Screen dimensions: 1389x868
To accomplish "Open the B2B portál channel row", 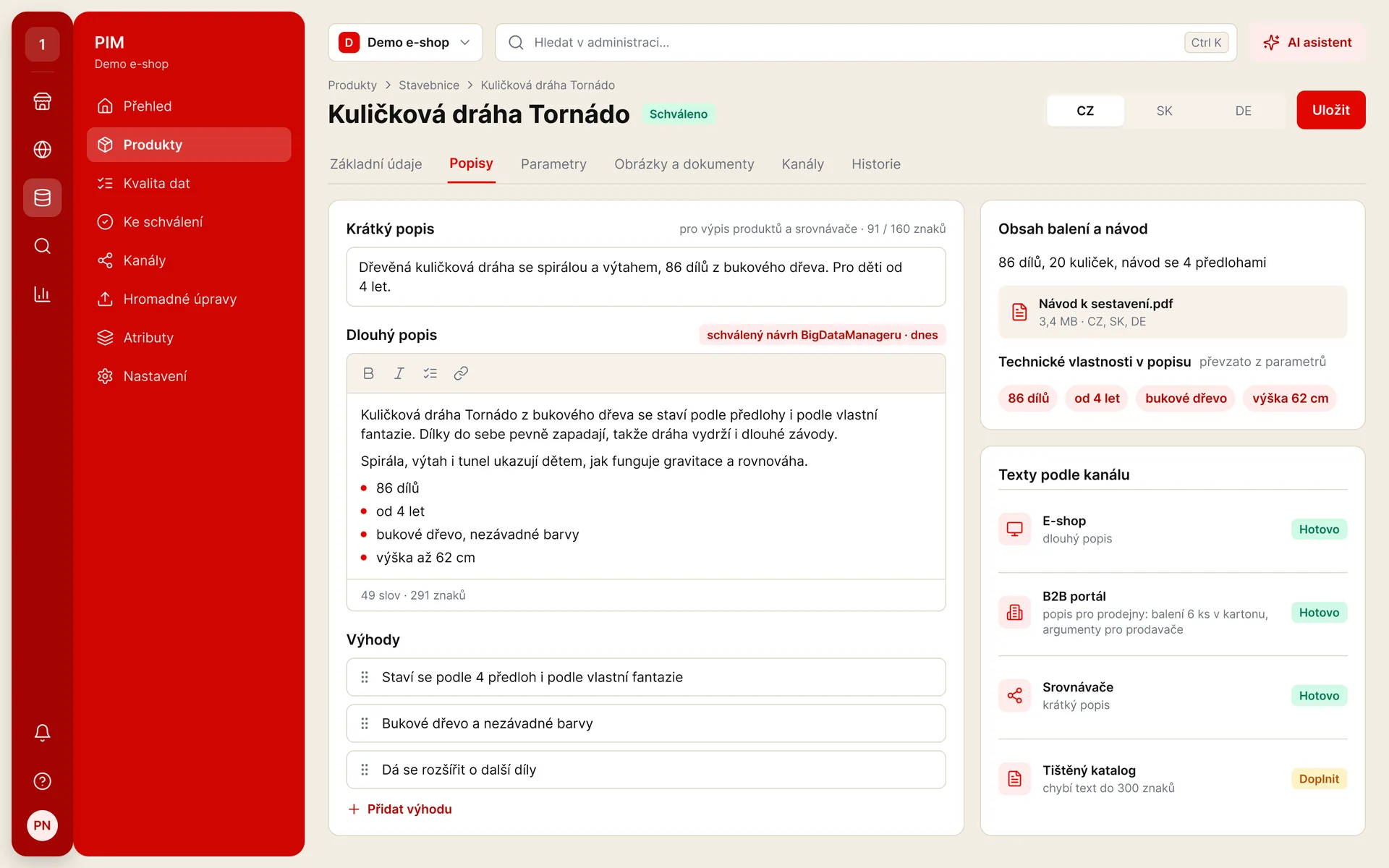I will tap(1172, 613).
